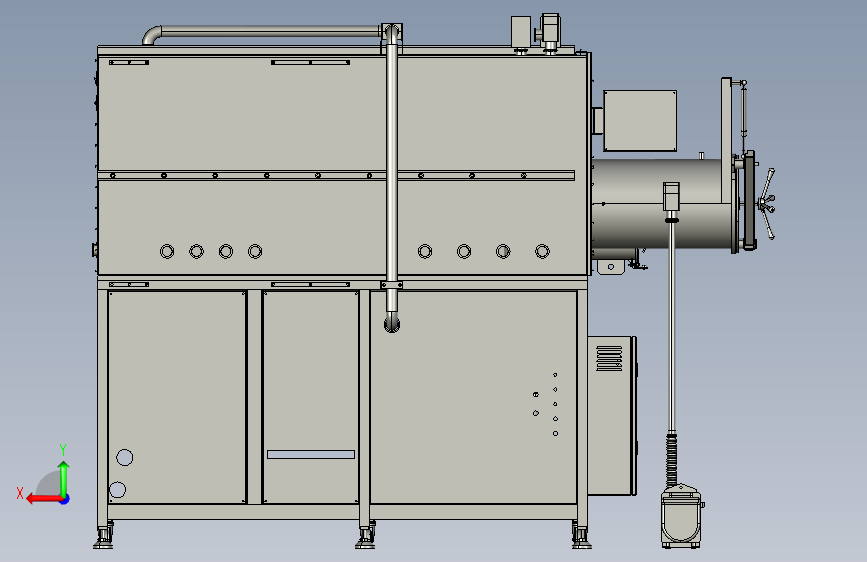The image size is (867, 562).
Task: Select the square control box above the antechamber
Action: [640, 121]
